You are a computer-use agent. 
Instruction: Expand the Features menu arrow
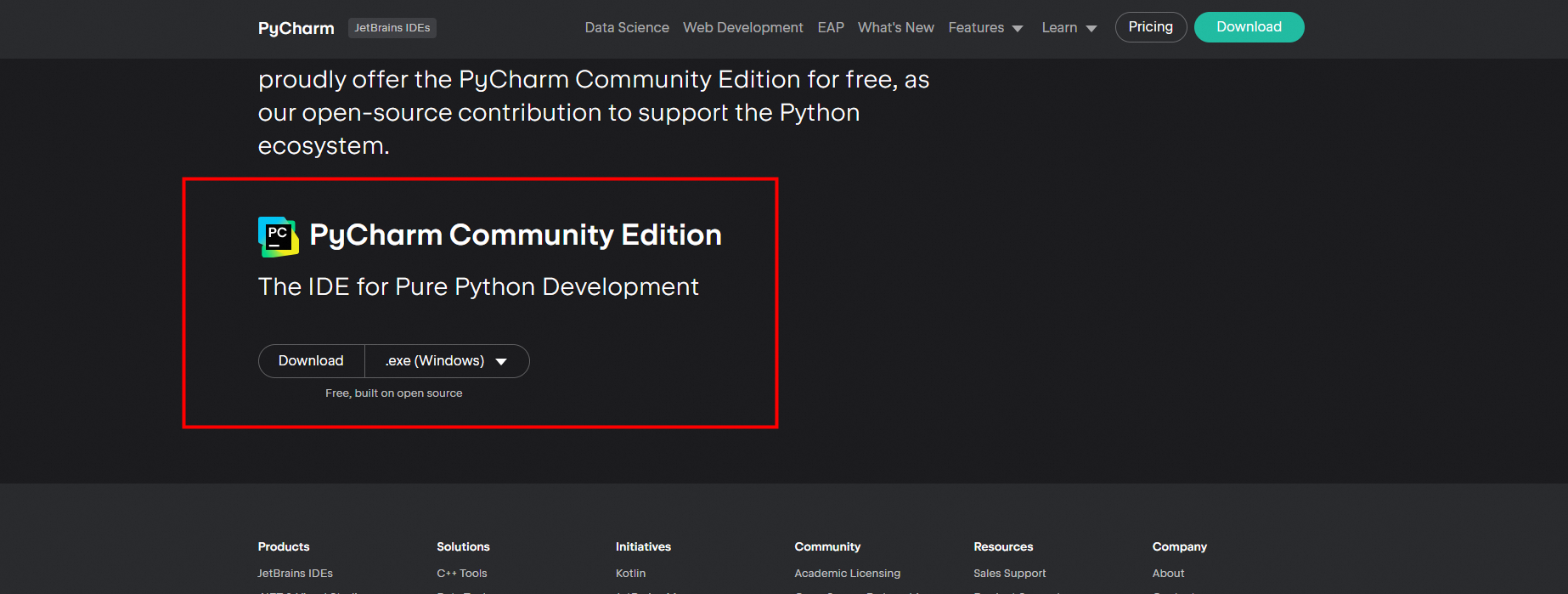coord(1018,29)
